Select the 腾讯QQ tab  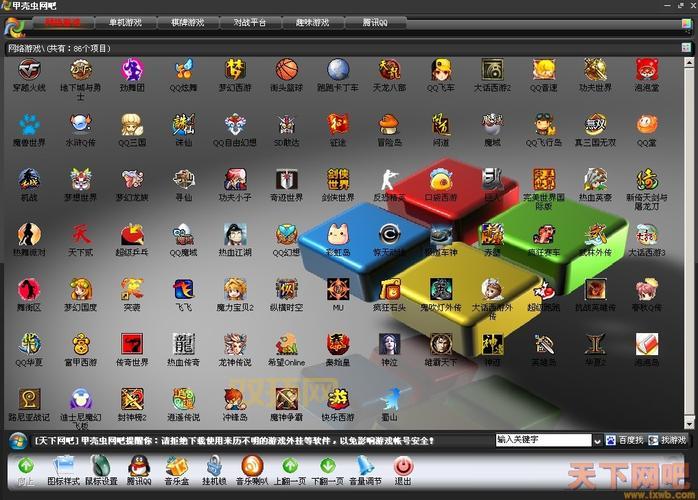pyautogui.click(x=374, y=21)
